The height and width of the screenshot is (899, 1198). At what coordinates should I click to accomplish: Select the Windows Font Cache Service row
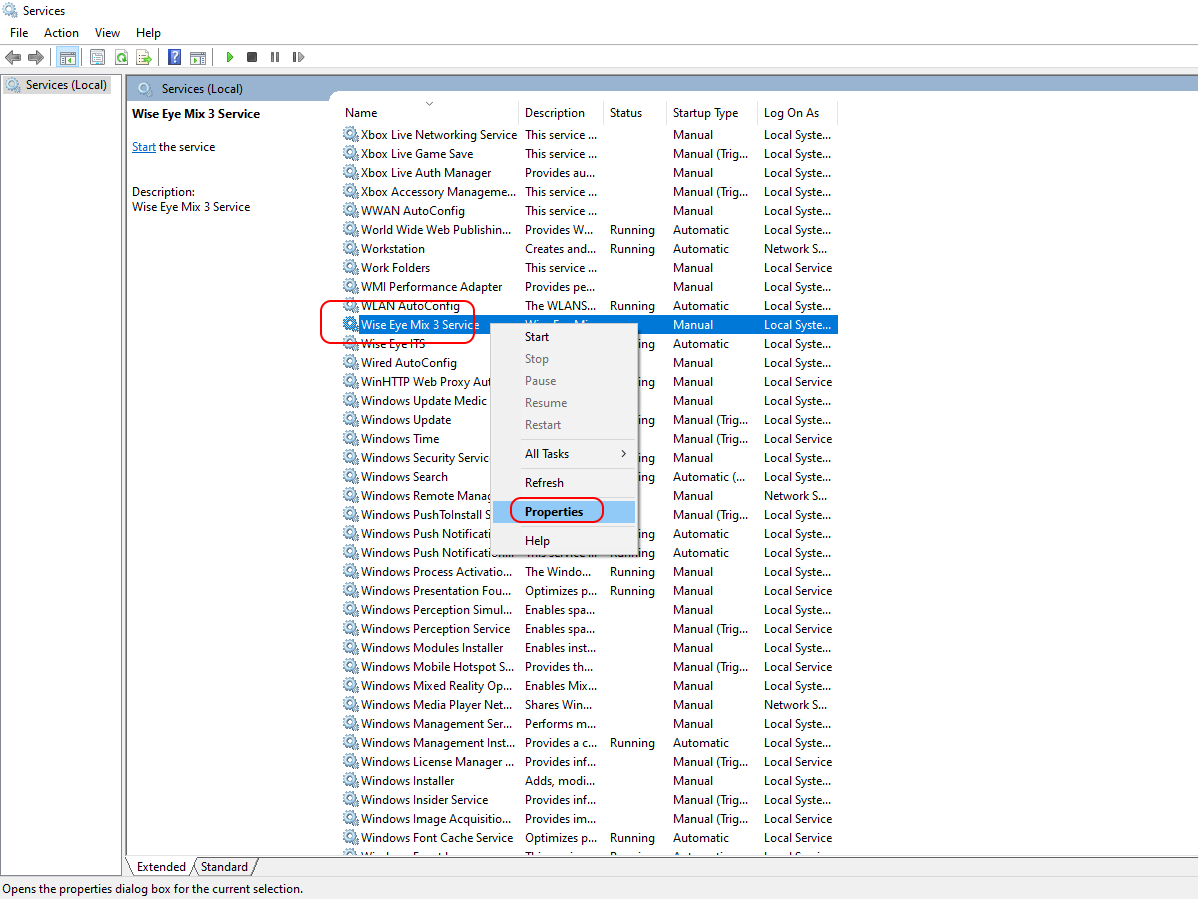pyautogui.click(x=436, y=838)
